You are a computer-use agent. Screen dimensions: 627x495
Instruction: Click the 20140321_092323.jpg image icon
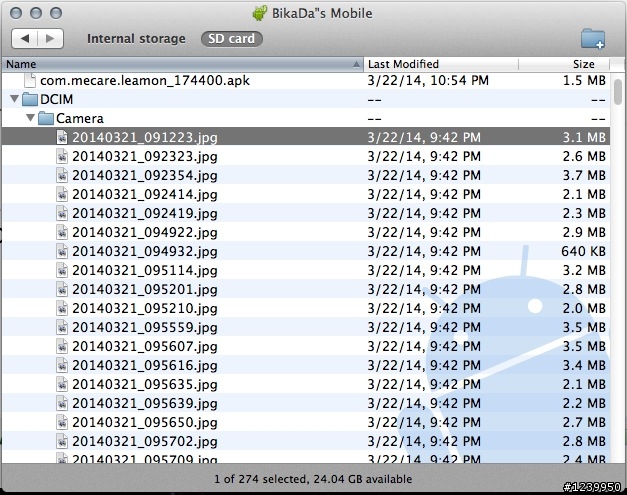click(62, 156)
